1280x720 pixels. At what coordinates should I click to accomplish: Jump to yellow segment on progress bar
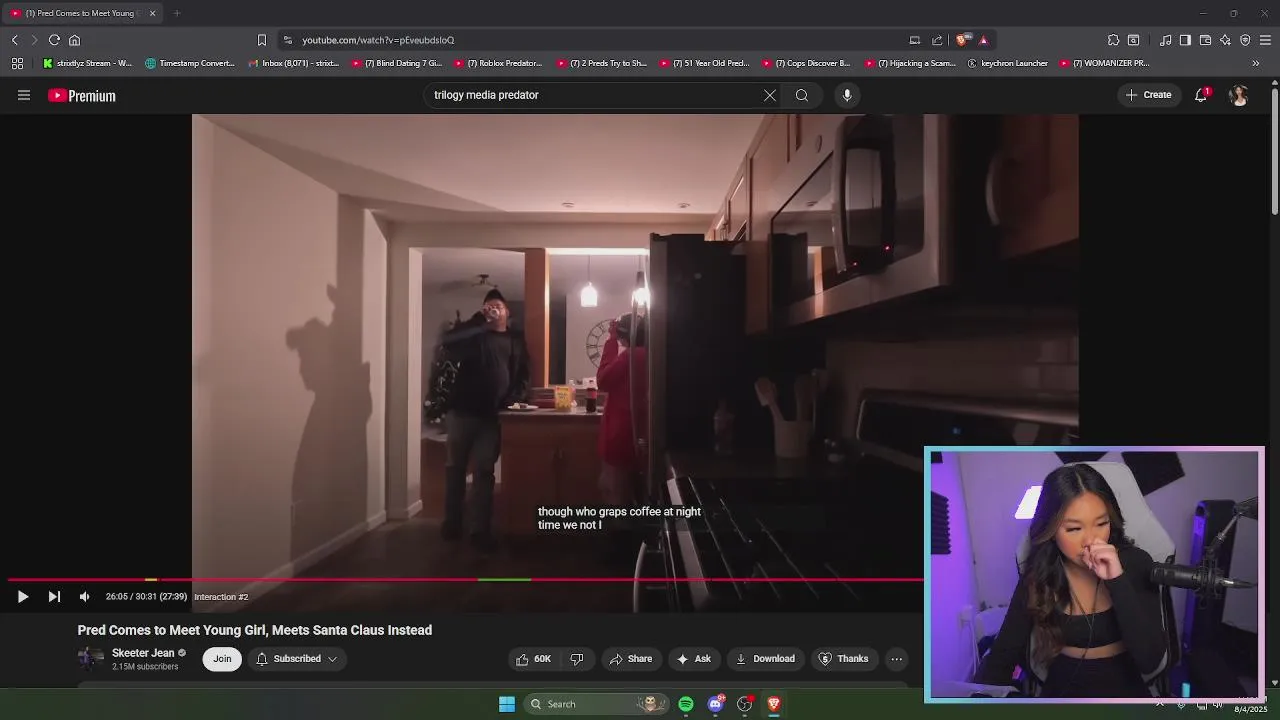[151, 579]
